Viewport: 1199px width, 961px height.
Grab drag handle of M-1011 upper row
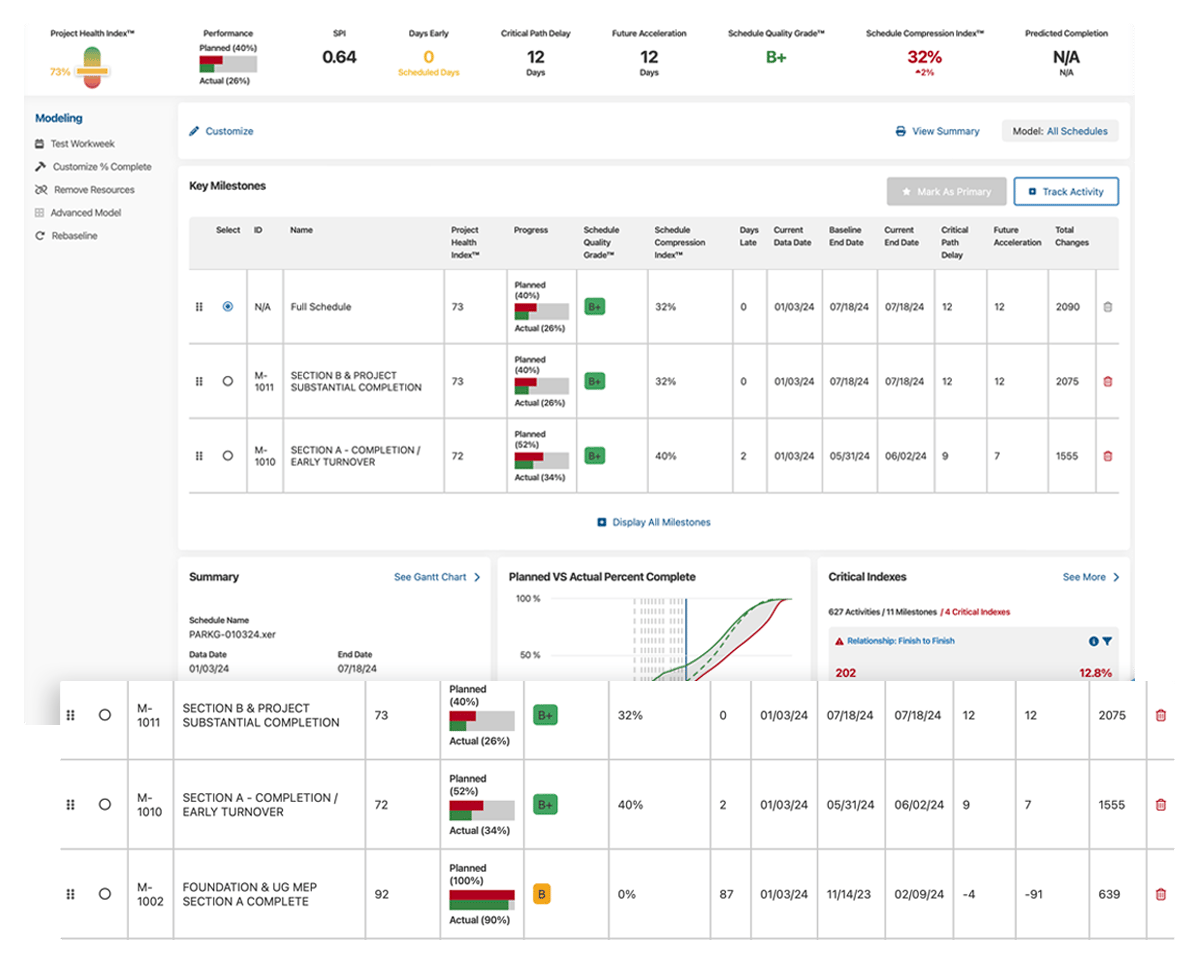[200, 381]
